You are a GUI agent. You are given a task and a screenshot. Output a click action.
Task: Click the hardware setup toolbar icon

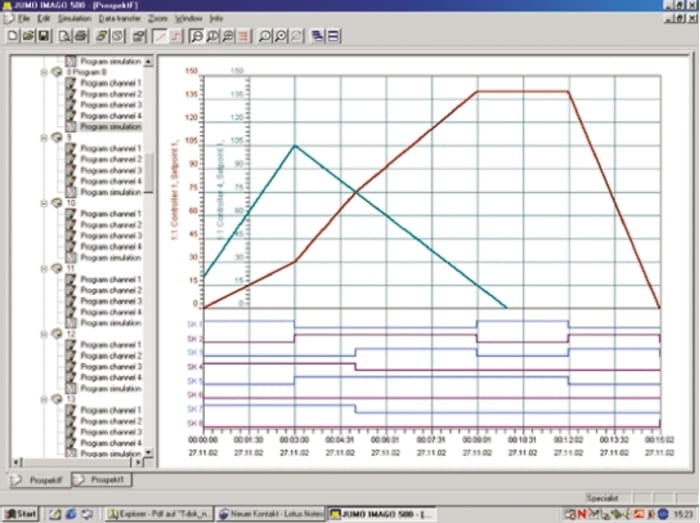point(139,36)
